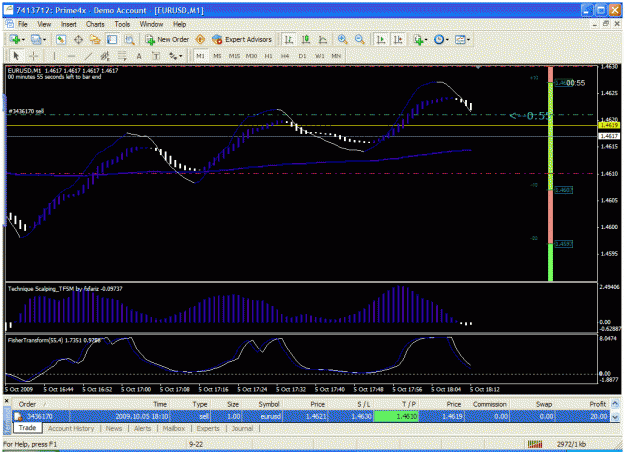Select the Crosshair tool
Viewport: 625px width, 452px height.
tap(33, 56)
